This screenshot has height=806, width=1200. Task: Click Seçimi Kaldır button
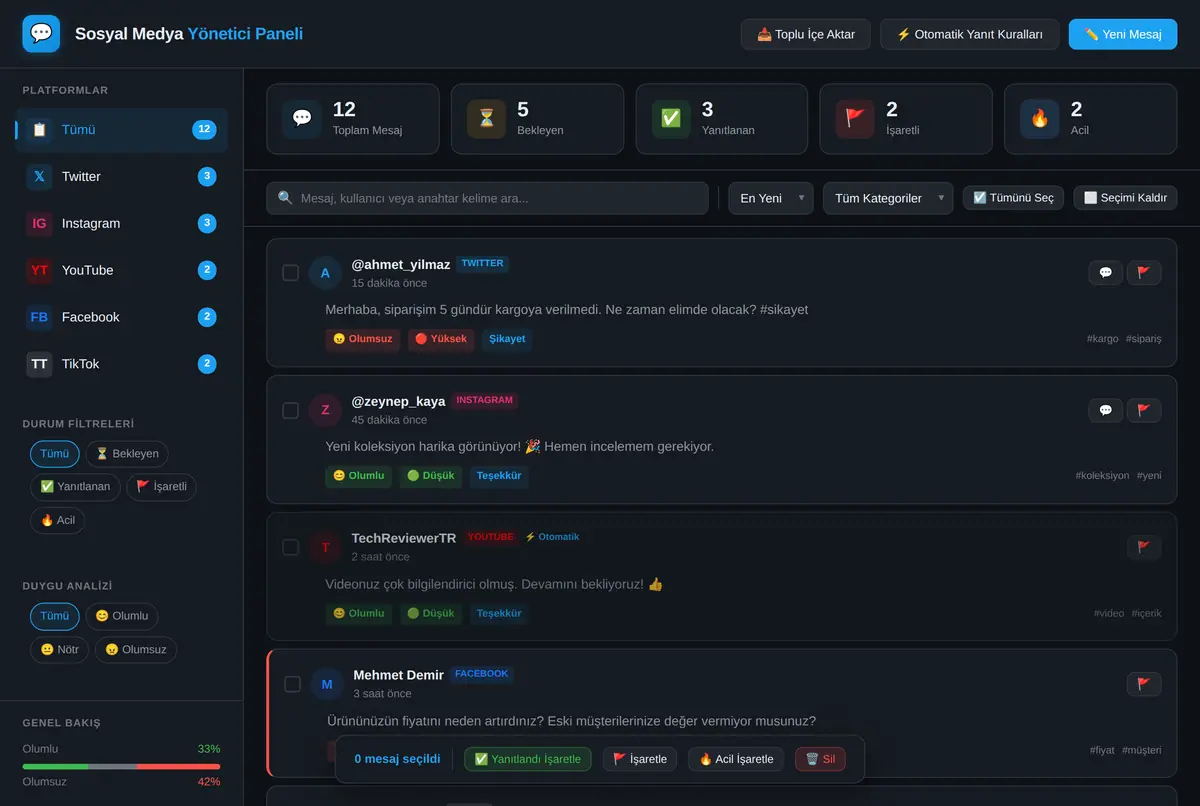coord(1125,198)
